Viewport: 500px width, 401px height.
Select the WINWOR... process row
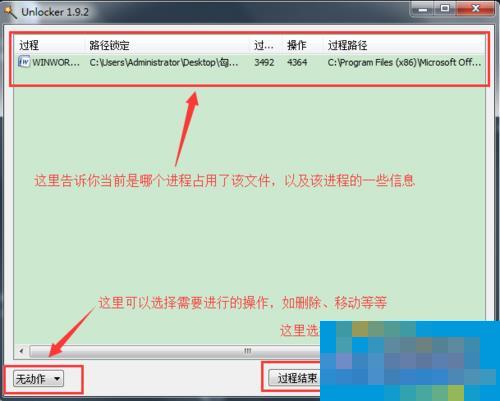click(250, 62)
